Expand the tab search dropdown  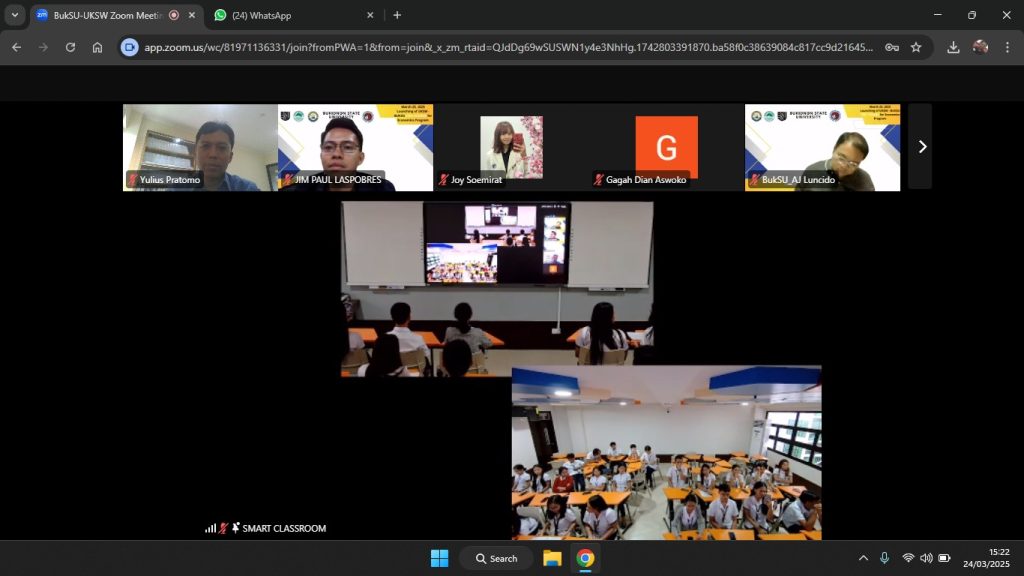[15, 15]
